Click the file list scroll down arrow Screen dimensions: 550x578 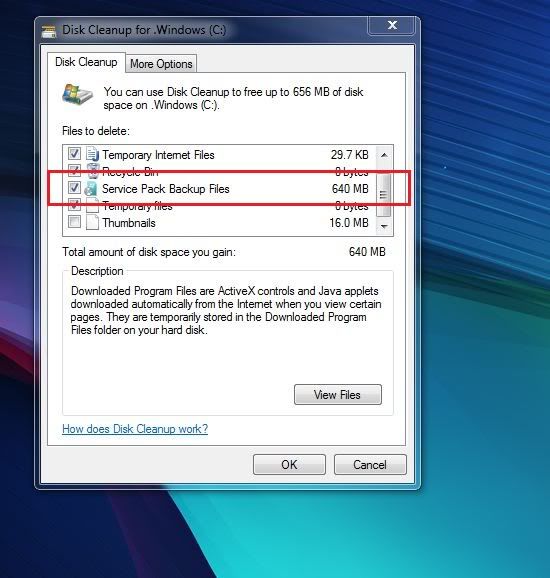tap(384, 226)
